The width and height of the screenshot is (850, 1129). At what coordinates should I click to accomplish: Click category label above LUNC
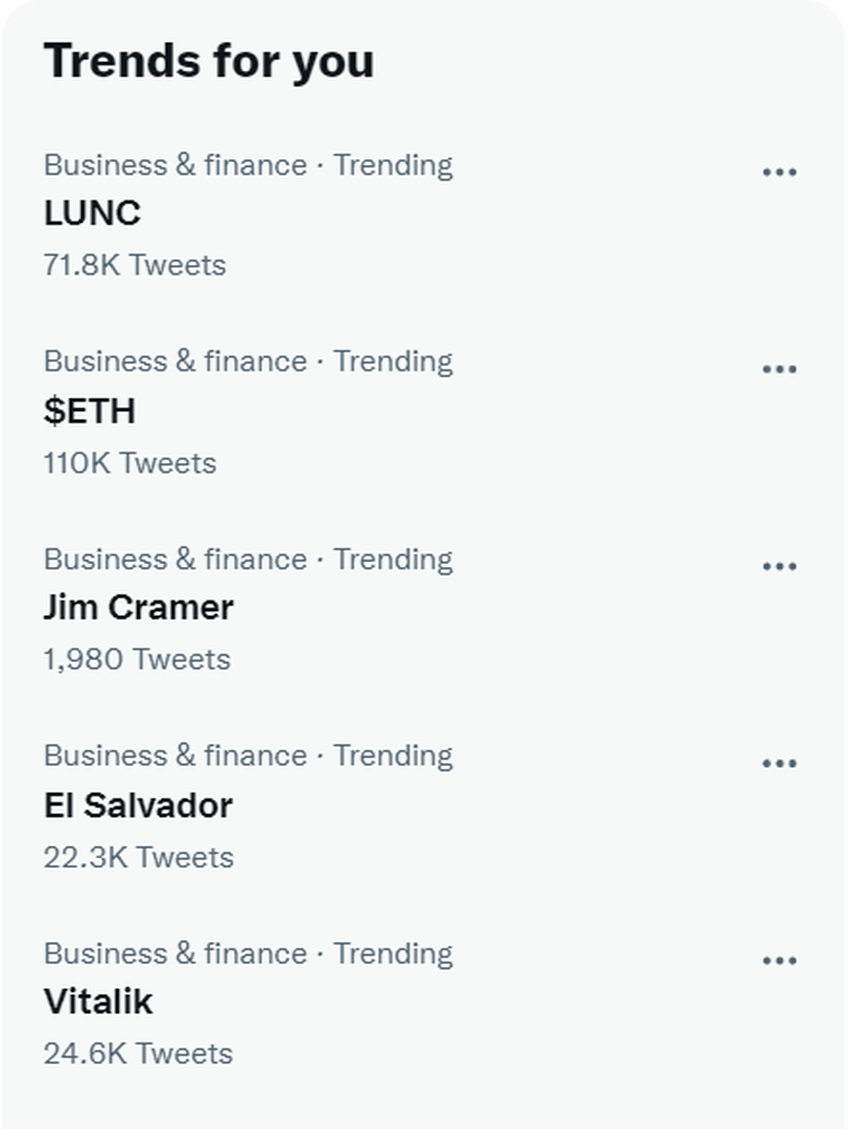[247, 164]
